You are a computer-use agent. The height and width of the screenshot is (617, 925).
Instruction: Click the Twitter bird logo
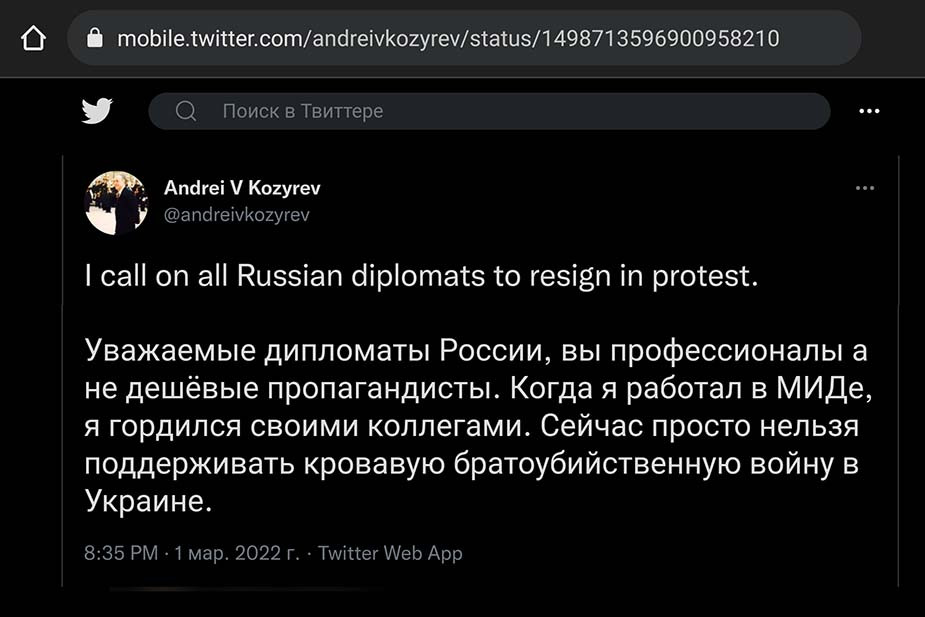pos(97,111)
